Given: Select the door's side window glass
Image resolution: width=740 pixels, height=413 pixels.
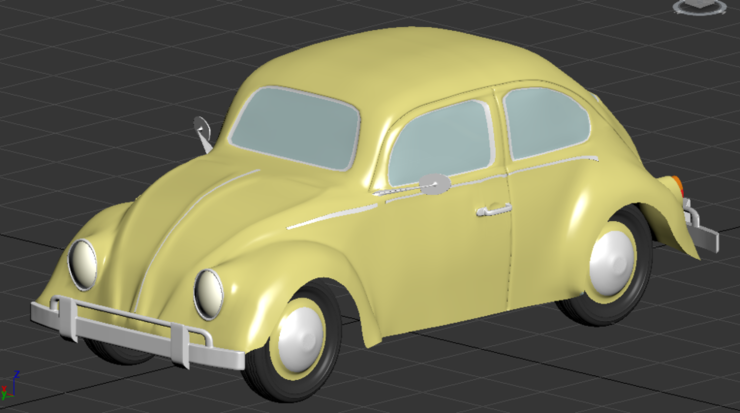Looking at the screenshot, I should point(441,143).
